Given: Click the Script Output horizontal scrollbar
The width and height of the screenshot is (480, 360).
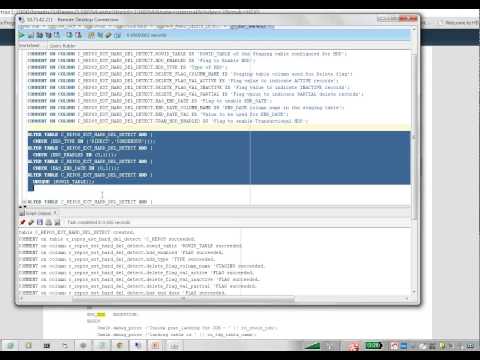Looking at the screenshot, I should tap(183, 299).
